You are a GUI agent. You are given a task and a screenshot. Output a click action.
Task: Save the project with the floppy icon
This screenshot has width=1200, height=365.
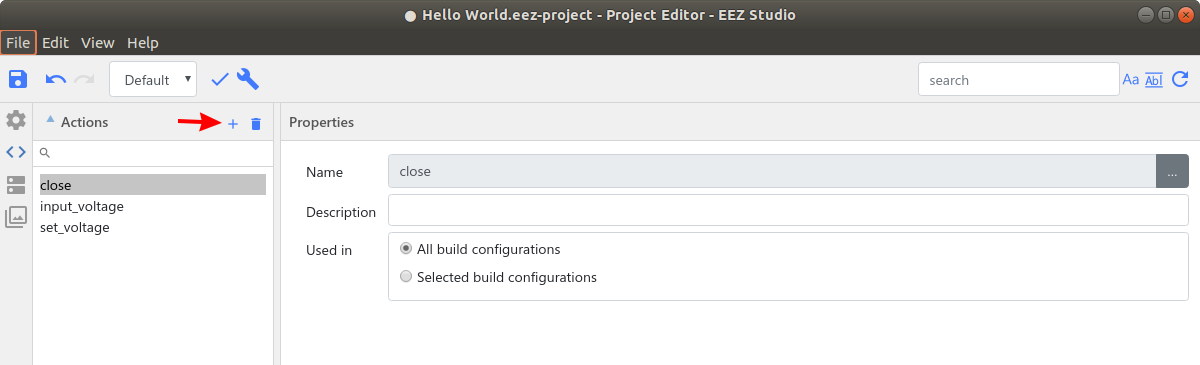[18, 79]
